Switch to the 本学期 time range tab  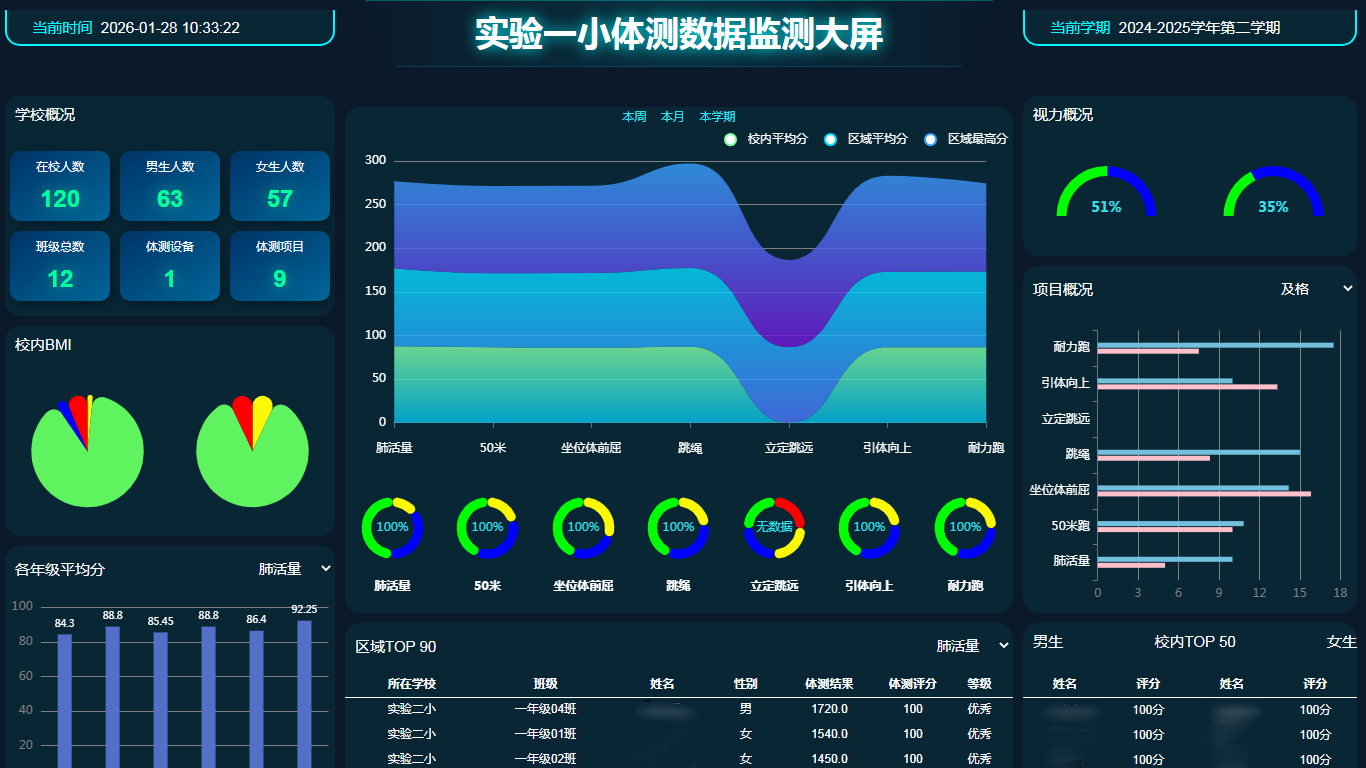click(717, 117)
